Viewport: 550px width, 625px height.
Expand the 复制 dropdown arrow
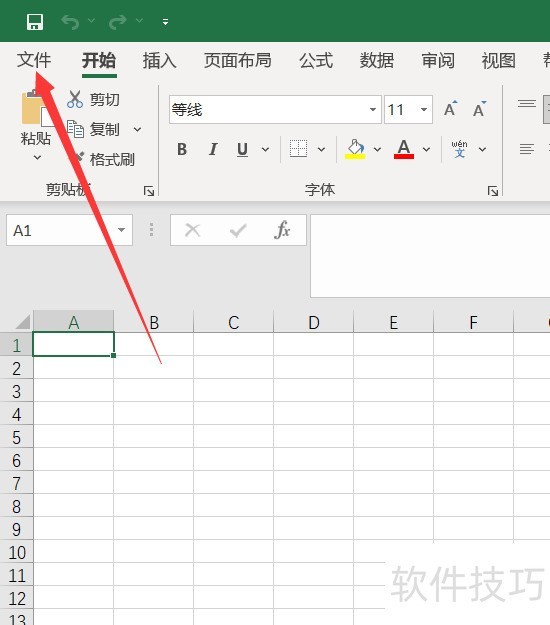138,130
